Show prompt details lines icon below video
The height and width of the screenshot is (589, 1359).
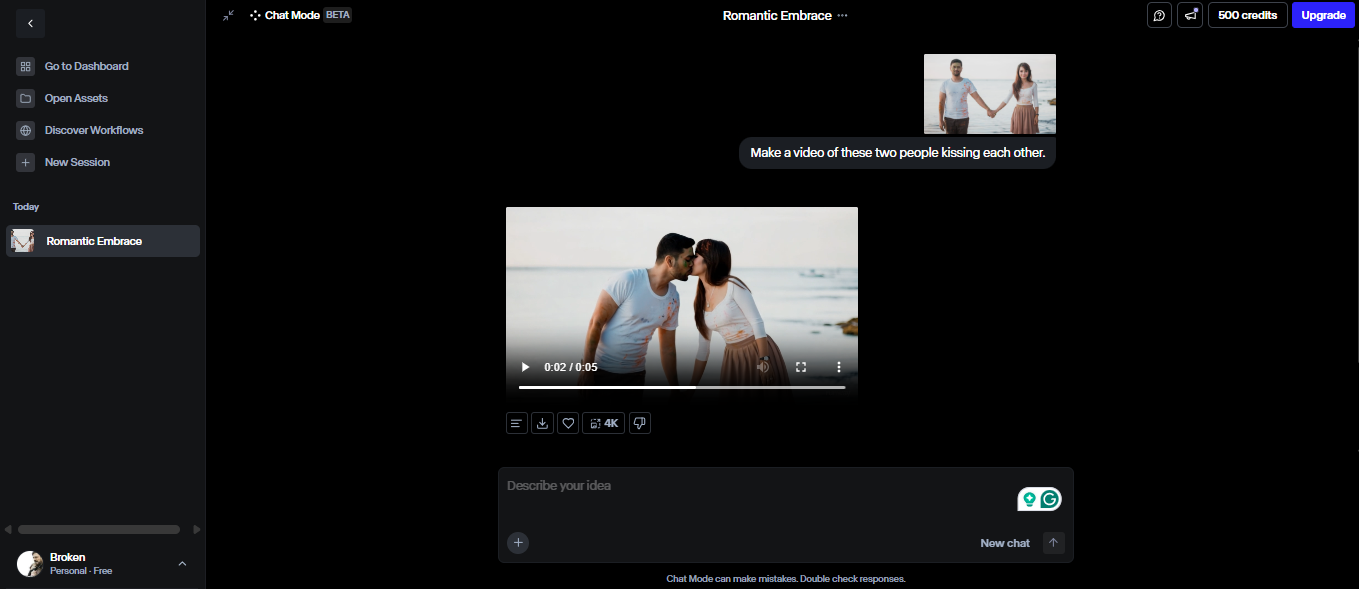(x=516, y=423)
